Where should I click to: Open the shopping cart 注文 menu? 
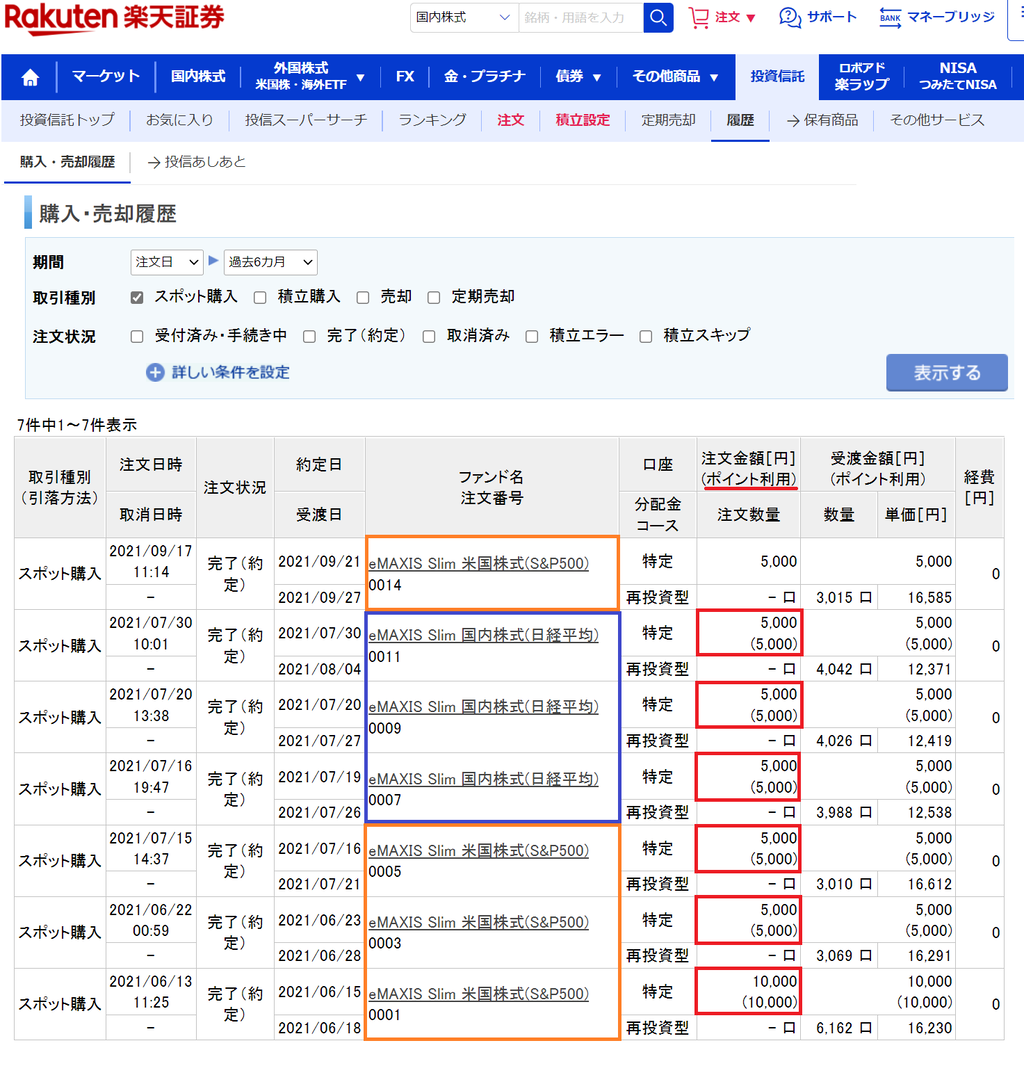click(x=721, y=18)
